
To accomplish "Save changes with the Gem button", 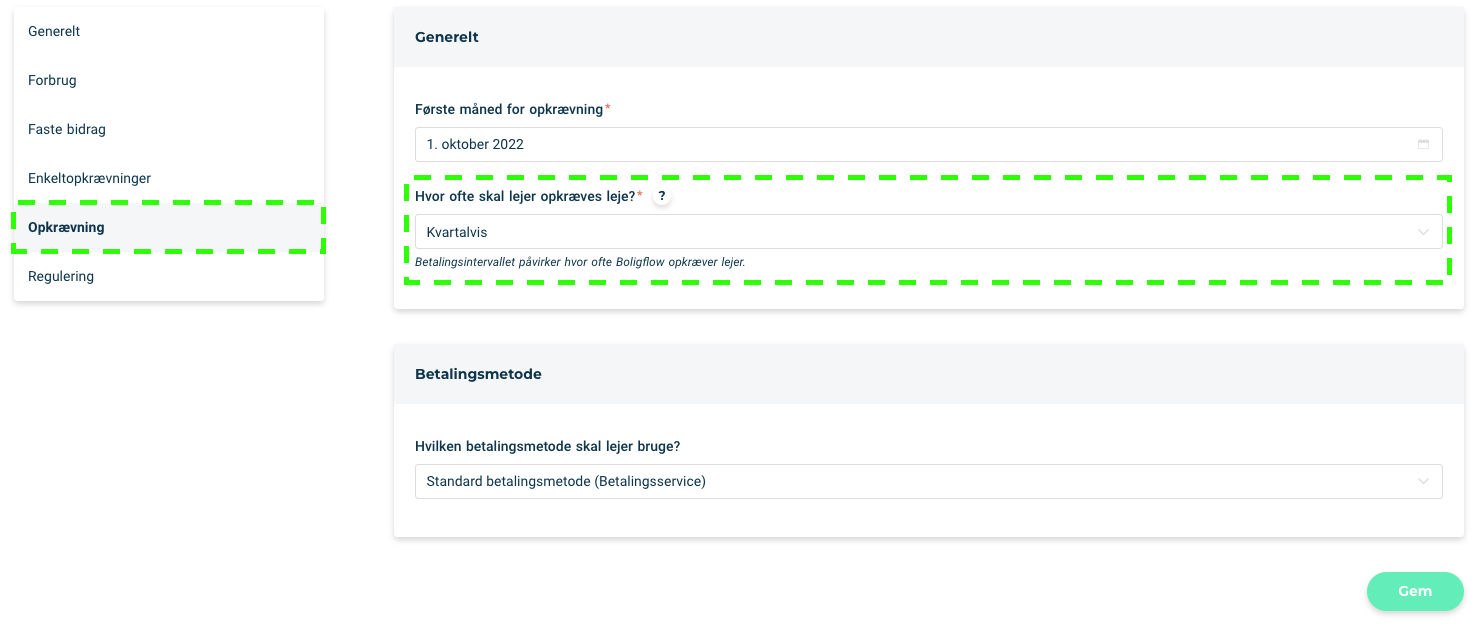I will pos(1415,591).
